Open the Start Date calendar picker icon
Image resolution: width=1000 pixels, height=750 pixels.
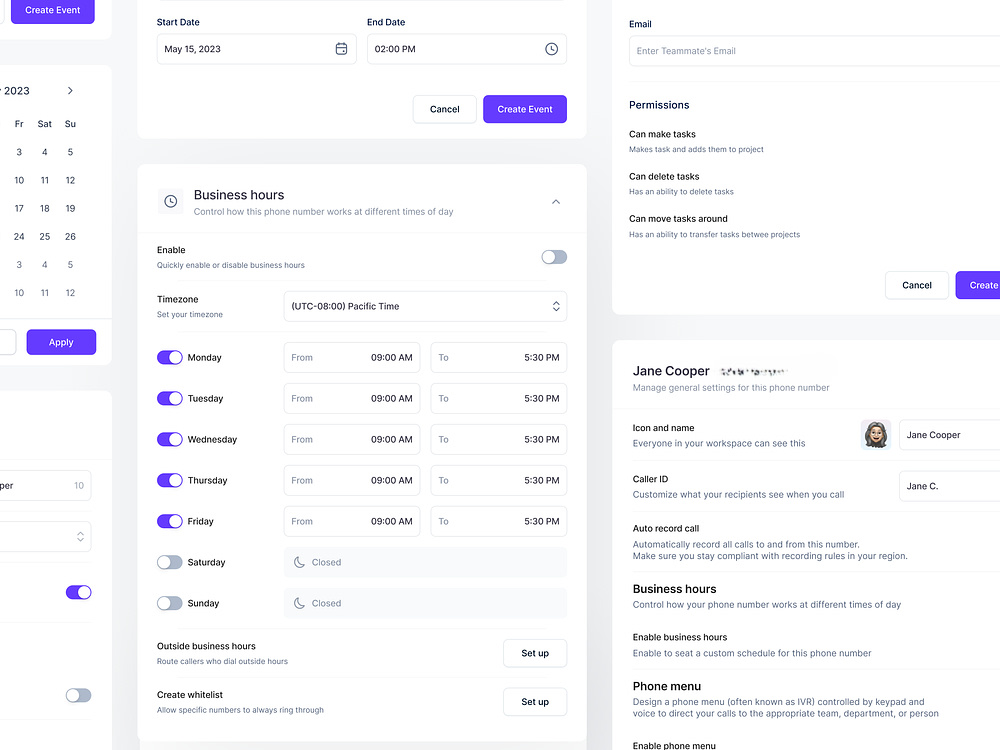(x=341, y=49)
